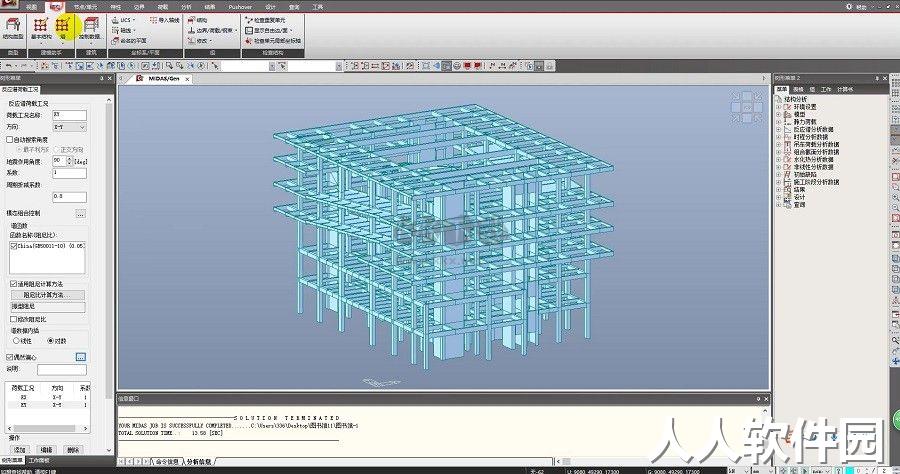This screenshot has width=900, height=474.
Task: Click the 荷载工况名称 input field
Action: coord(69,115)
